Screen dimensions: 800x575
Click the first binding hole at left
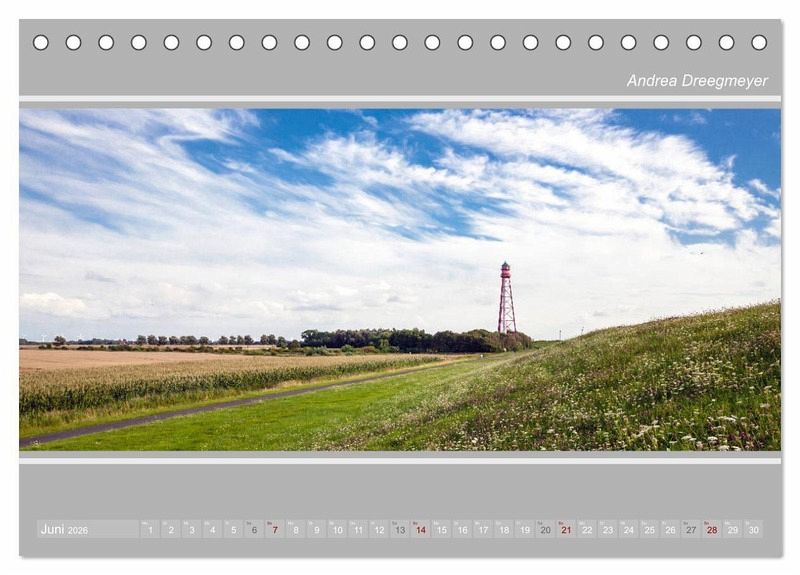41,42
